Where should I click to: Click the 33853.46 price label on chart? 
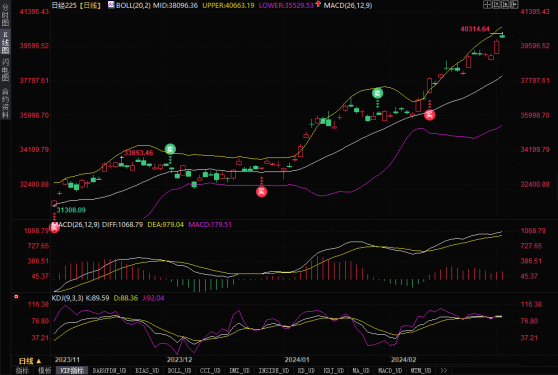138,153
